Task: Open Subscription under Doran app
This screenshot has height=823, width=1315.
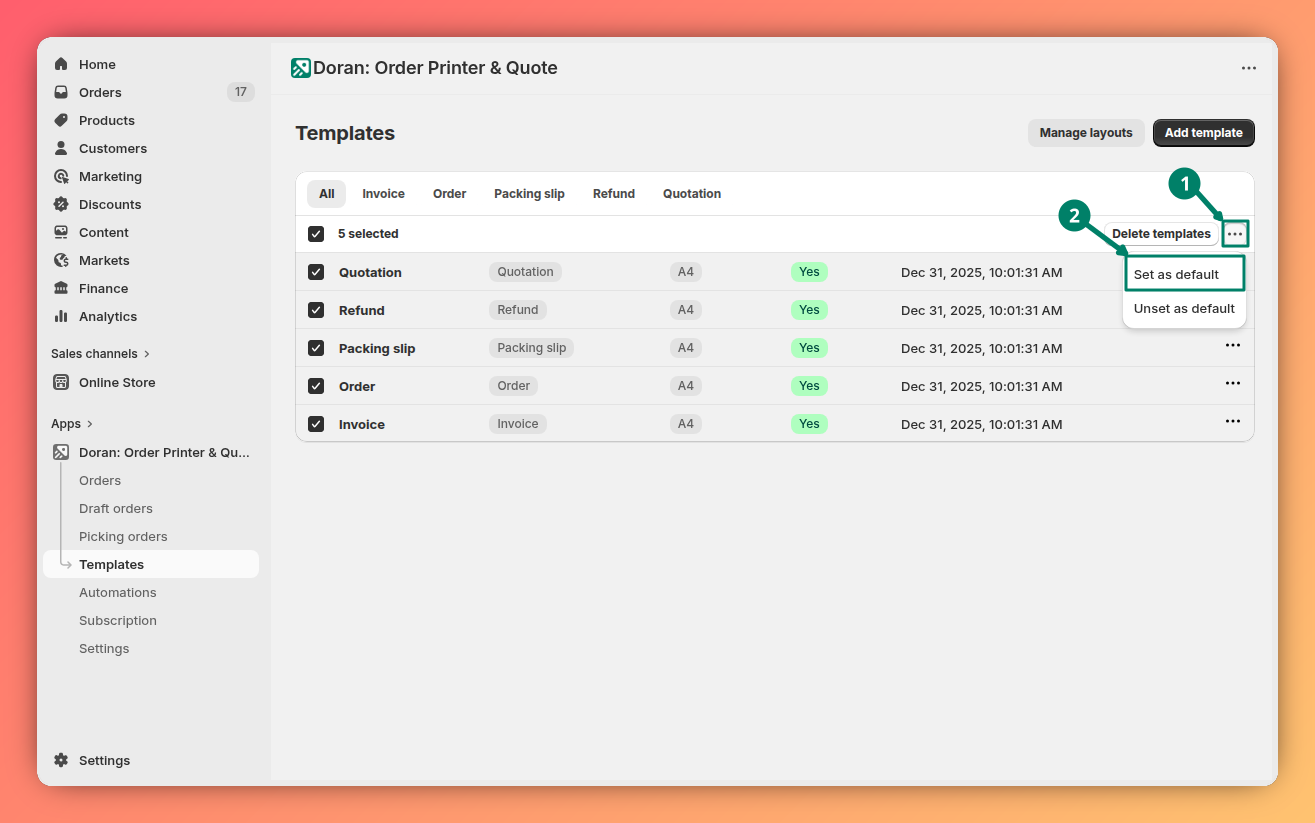Action: pos(118,620)
